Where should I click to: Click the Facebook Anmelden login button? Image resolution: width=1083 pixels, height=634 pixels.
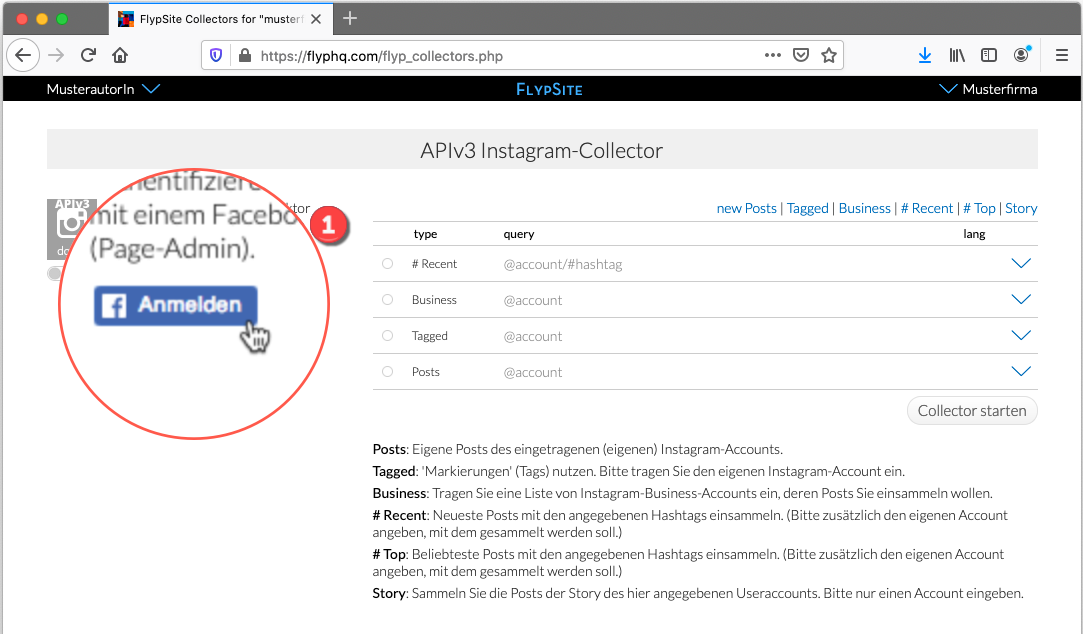(x=175, y=305)
